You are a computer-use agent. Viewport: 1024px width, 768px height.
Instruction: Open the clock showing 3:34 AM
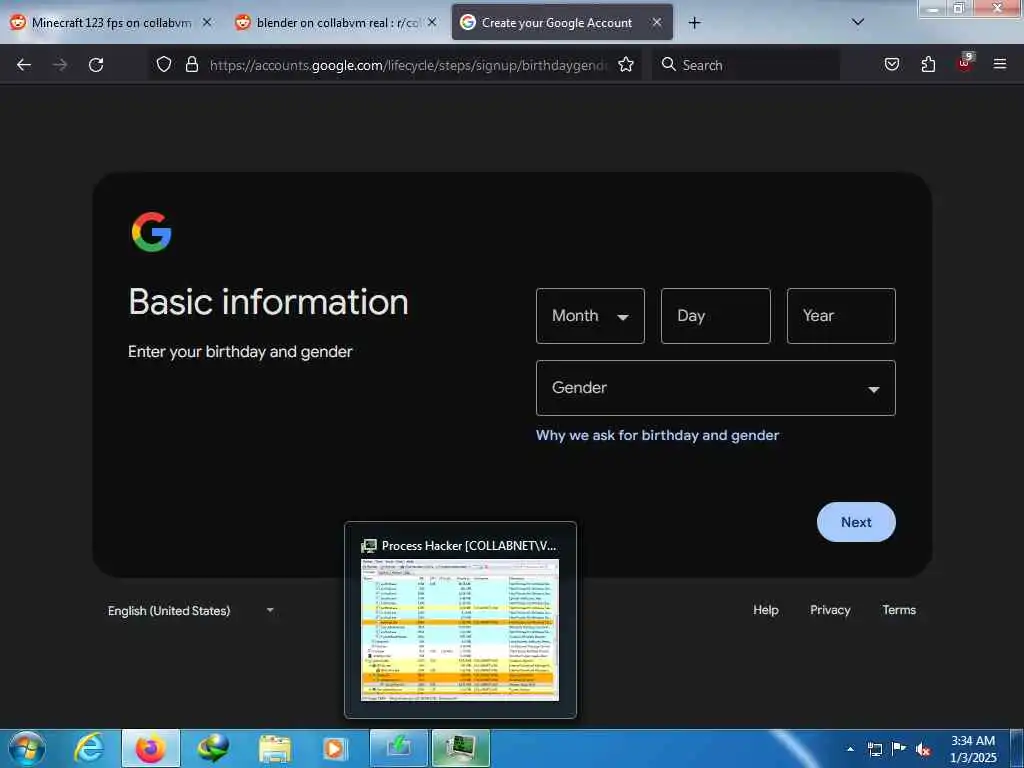tap(973, 749)
